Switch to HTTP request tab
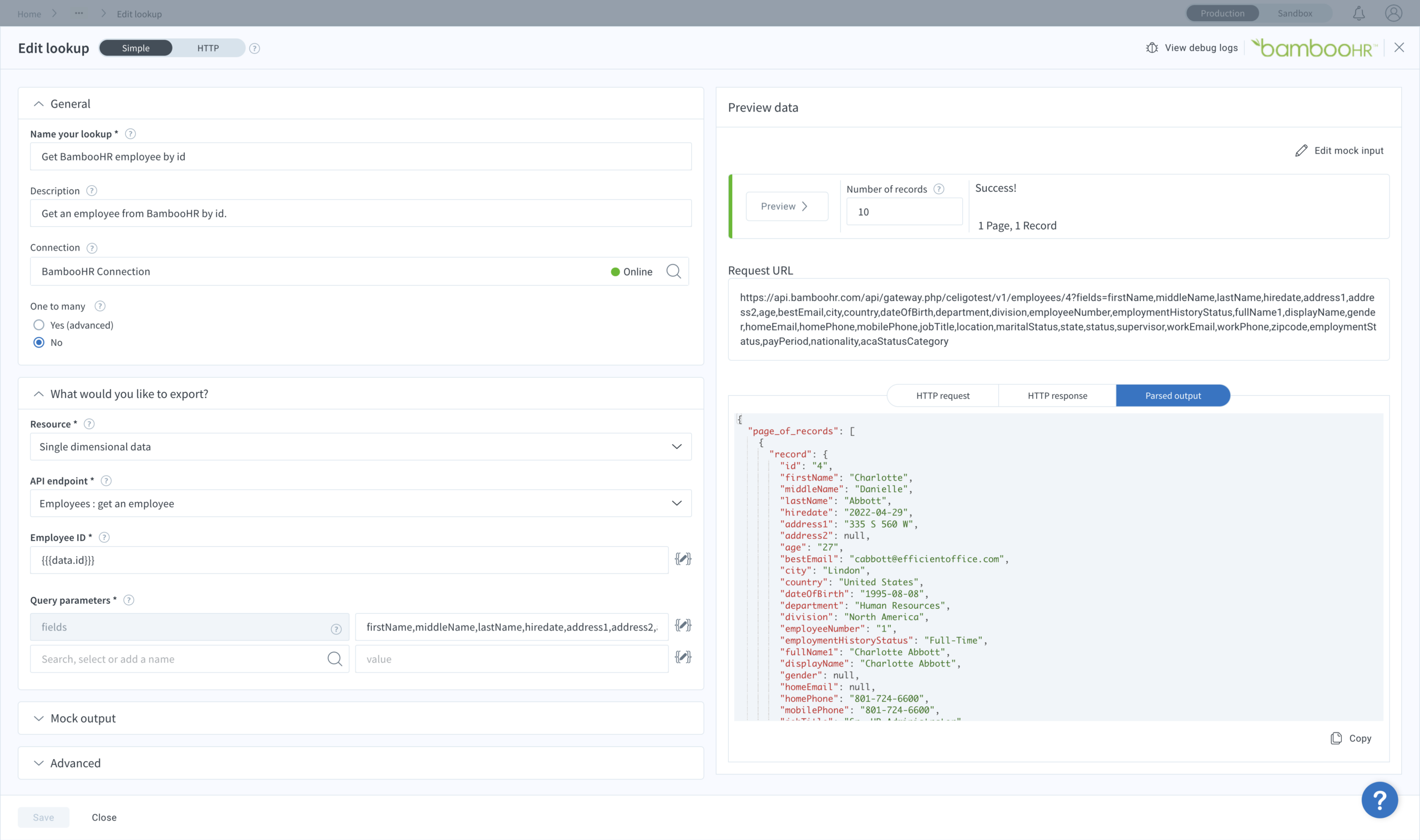1420x840 pixels. click(943, 395)
